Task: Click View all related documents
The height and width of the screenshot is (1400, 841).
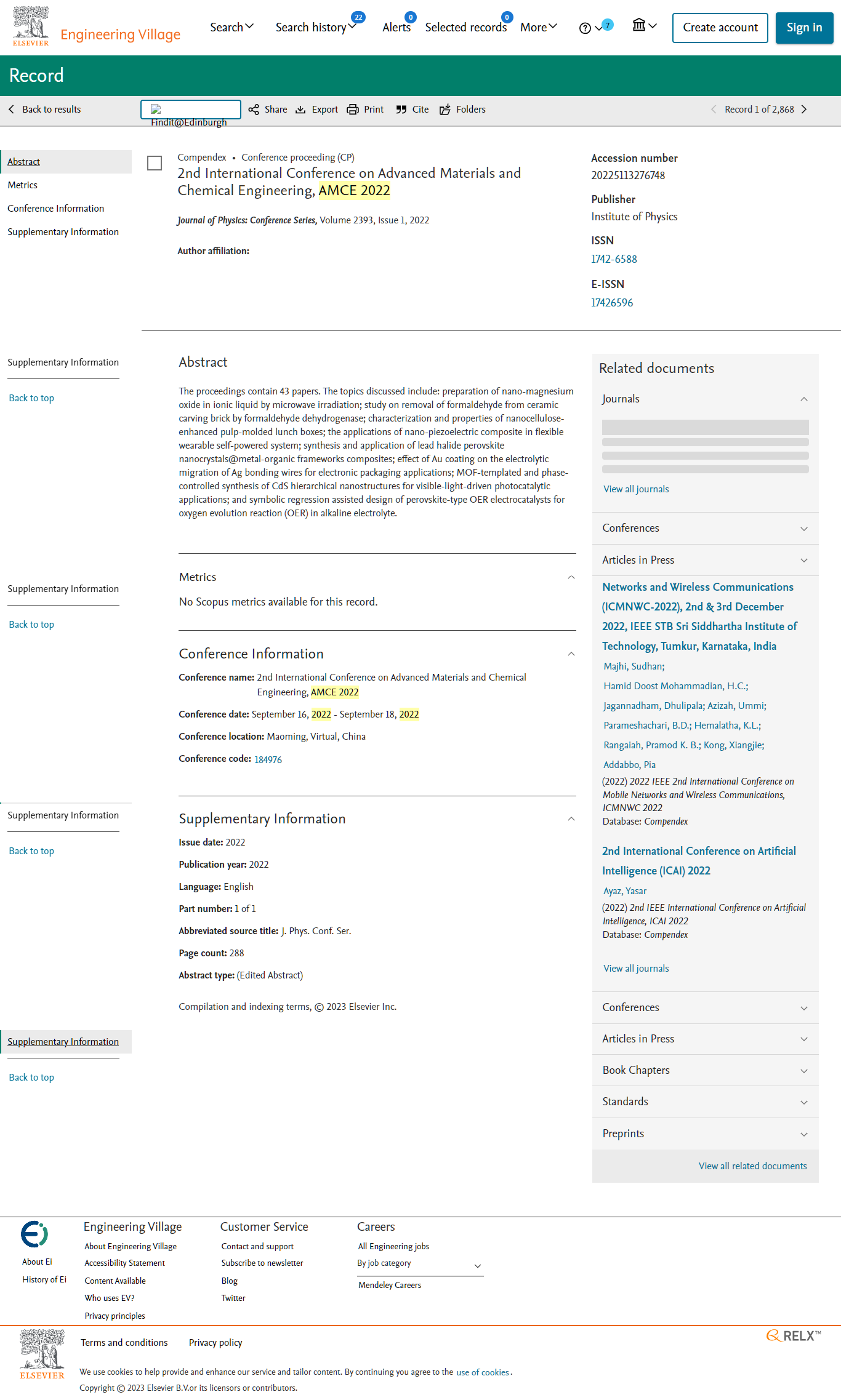Action: [752, 1166]
